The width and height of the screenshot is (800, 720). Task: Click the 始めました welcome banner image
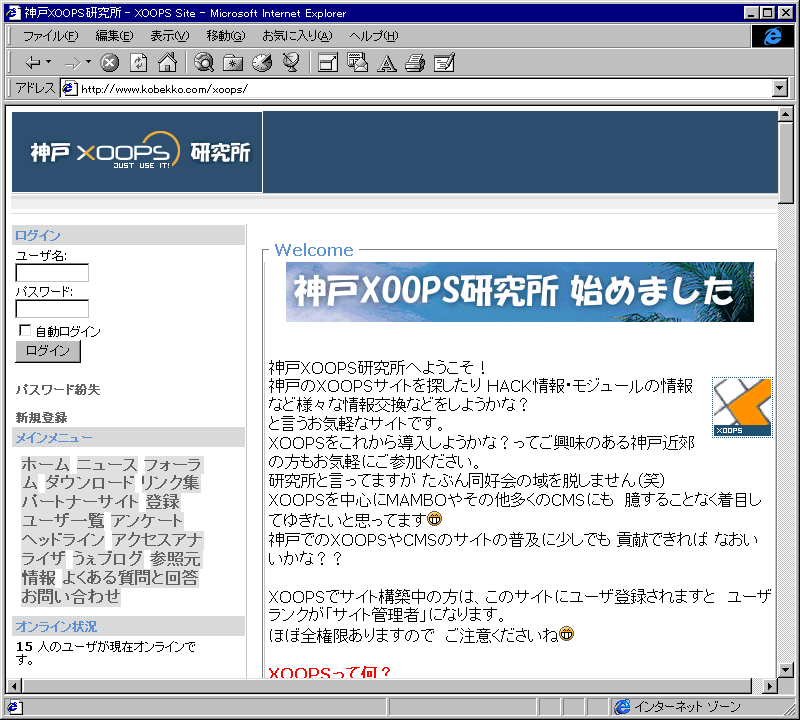click(x=519, y=292)
